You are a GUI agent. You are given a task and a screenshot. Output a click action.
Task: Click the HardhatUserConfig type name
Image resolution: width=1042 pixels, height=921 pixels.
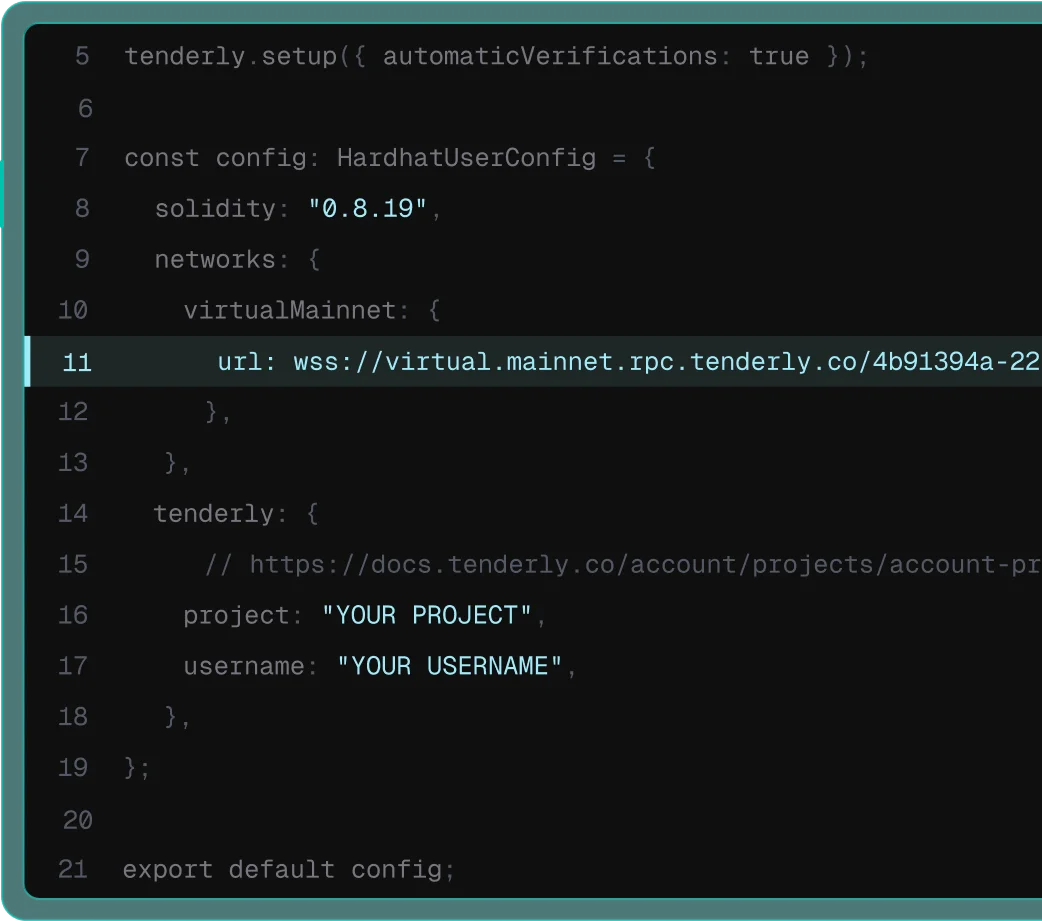tap(466, 158)
